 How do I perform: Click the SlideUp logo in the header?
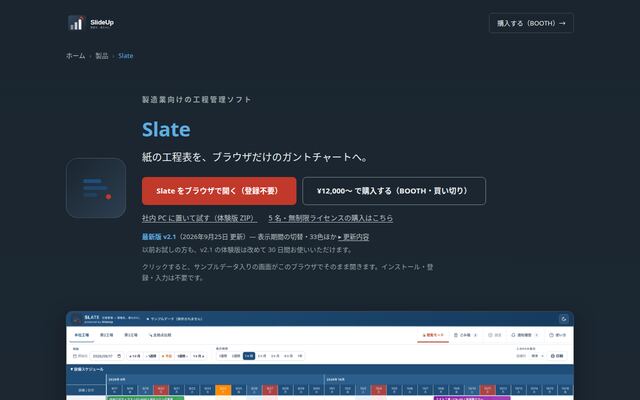click(91, 23)
